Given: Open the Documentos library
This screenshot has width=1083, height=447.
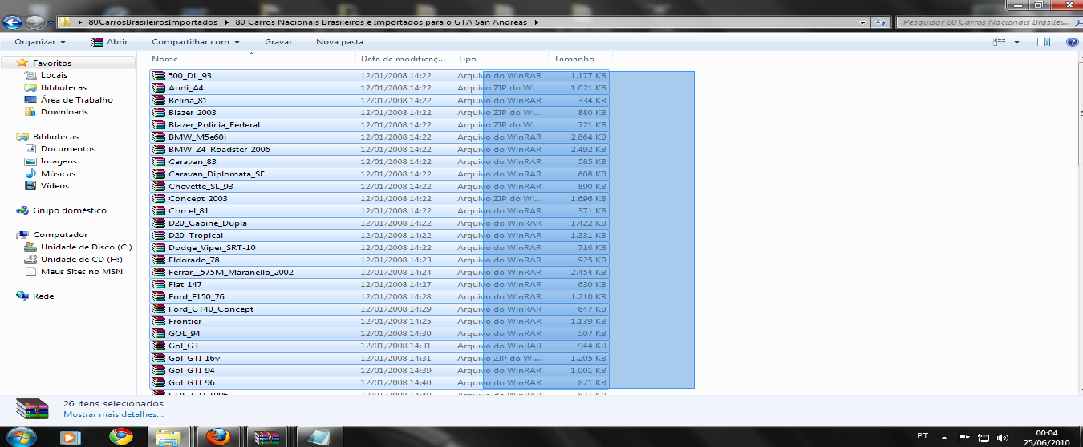Looking at the screenshot, I should (x=68, y=149).
